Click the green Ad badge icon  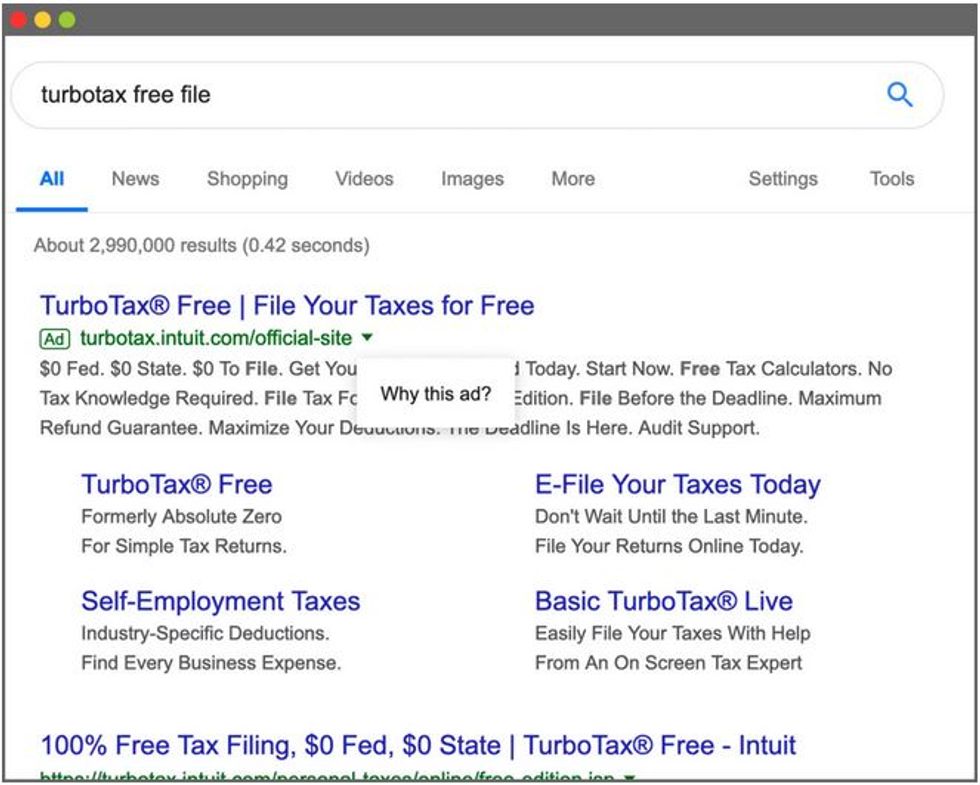[55, 338]
